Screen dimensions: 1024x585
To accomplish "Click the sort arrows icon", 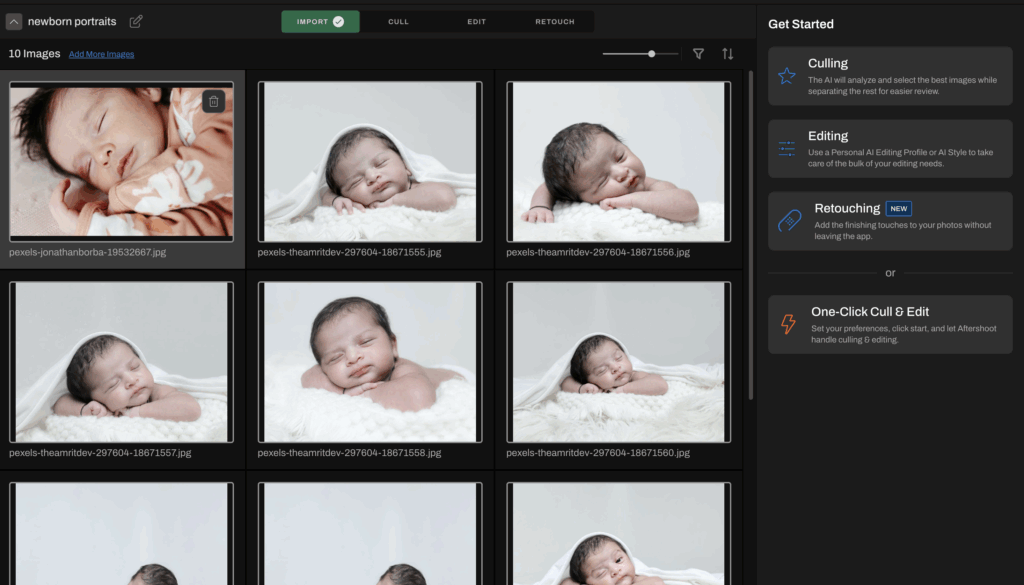I will pos(728,54).
